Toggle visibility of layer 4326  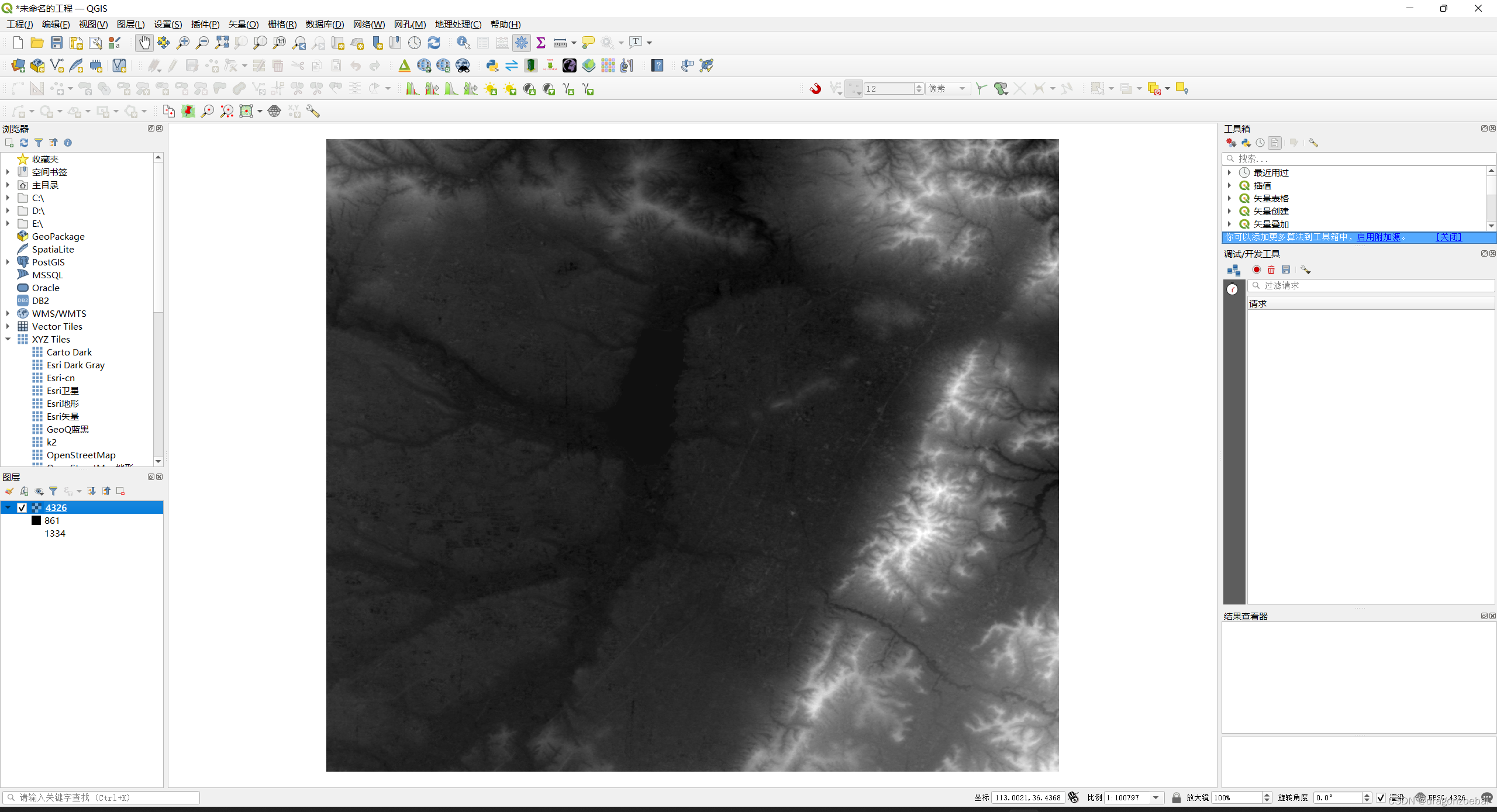coord(22,507)
